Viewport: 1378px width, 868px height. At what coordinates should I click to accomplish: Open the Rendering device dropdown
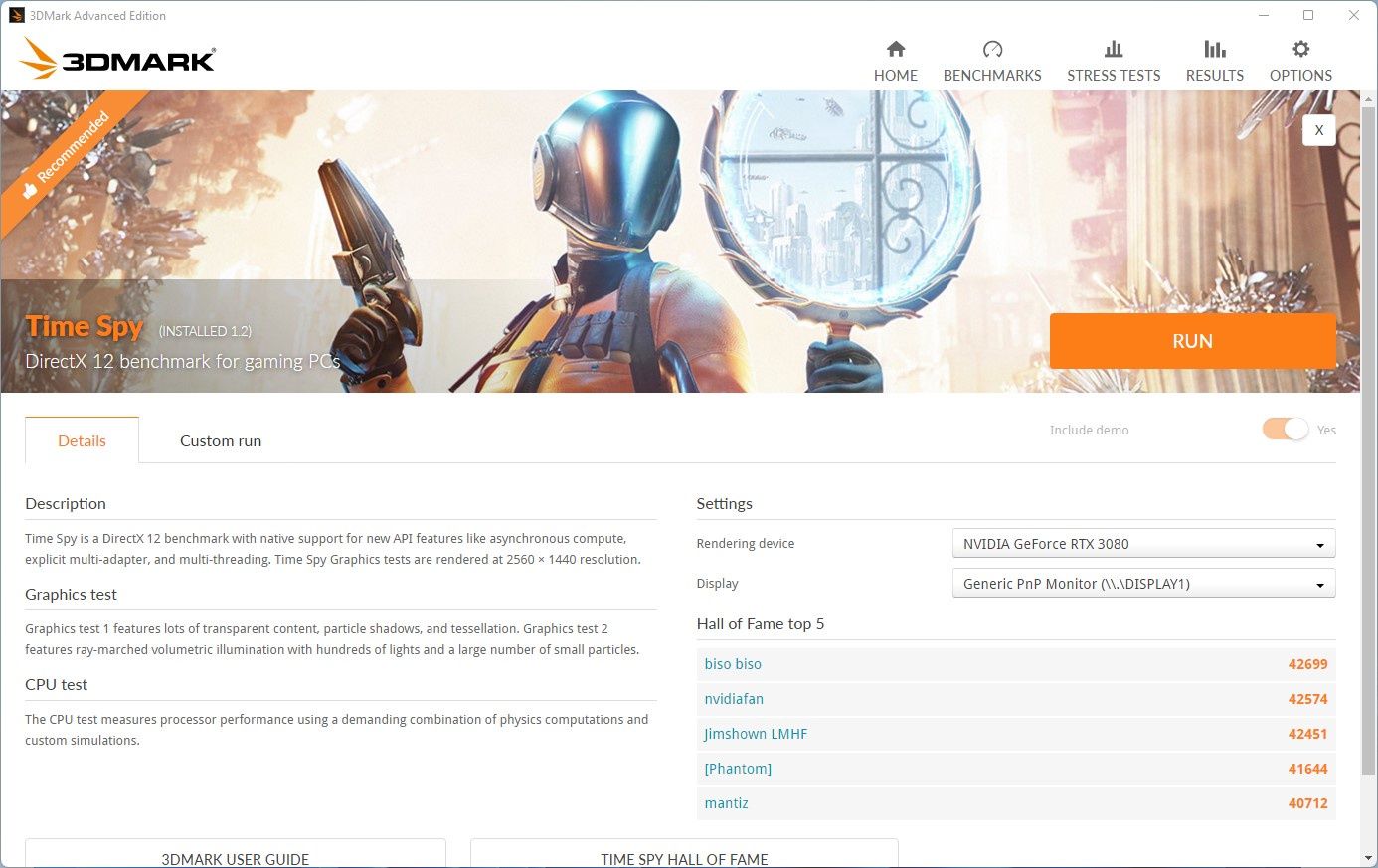[1143, 544]
